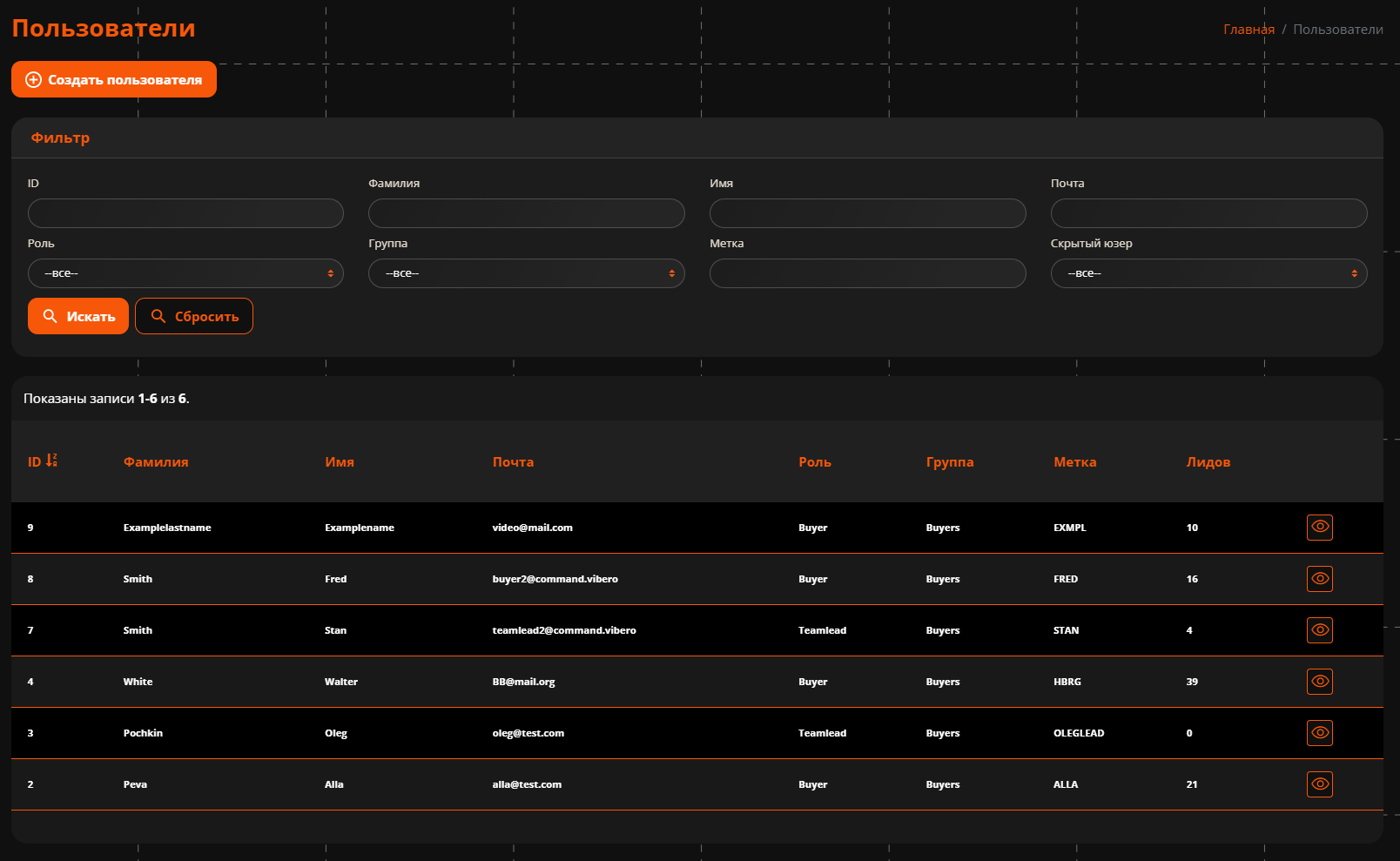Click the Walter name cell
1400x861 pixels.
341,682
